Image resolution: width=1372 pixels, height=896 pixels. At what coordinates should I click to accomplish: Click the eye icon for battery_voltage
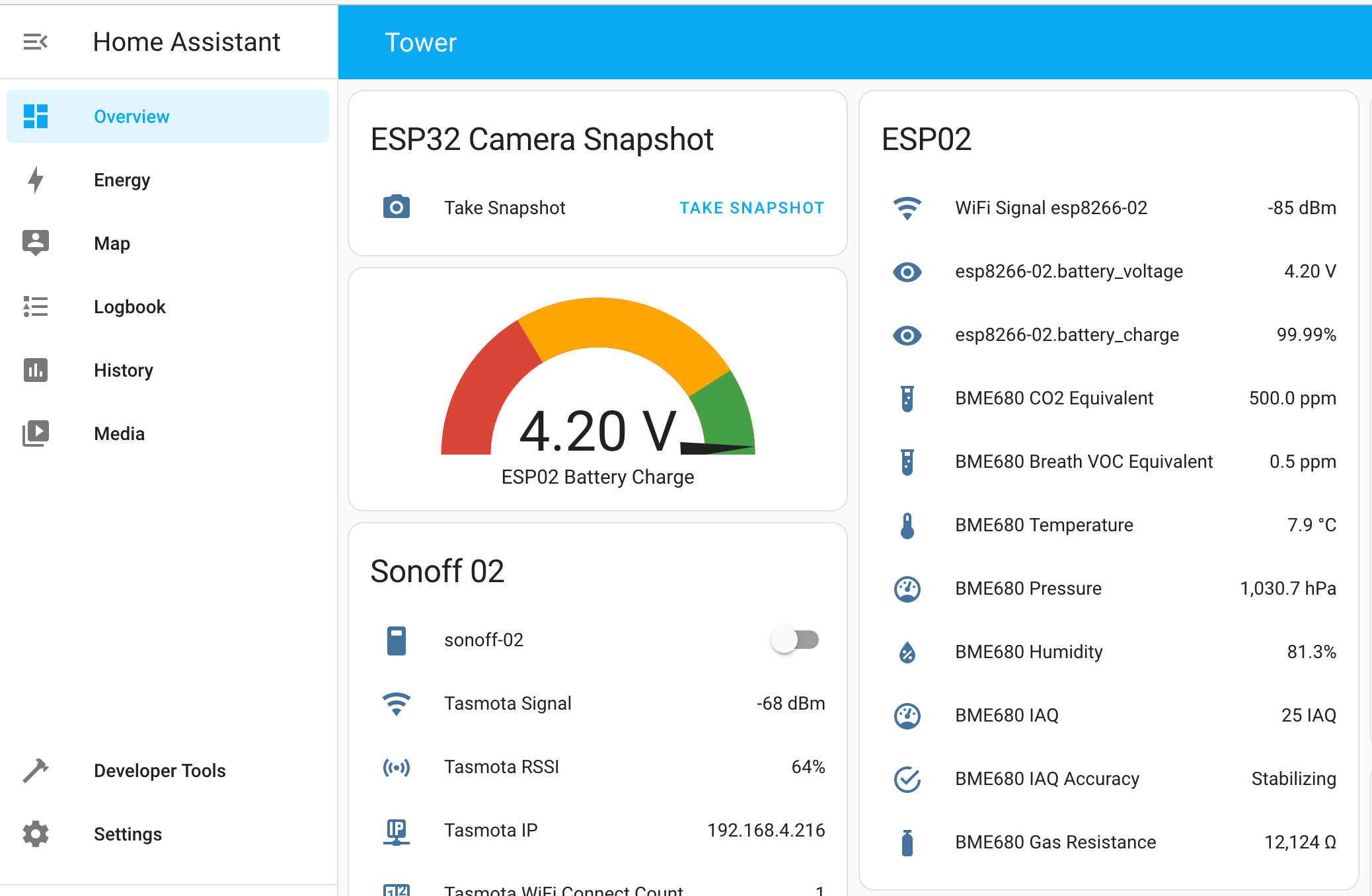pyautogui.click(x=907, y=272)
